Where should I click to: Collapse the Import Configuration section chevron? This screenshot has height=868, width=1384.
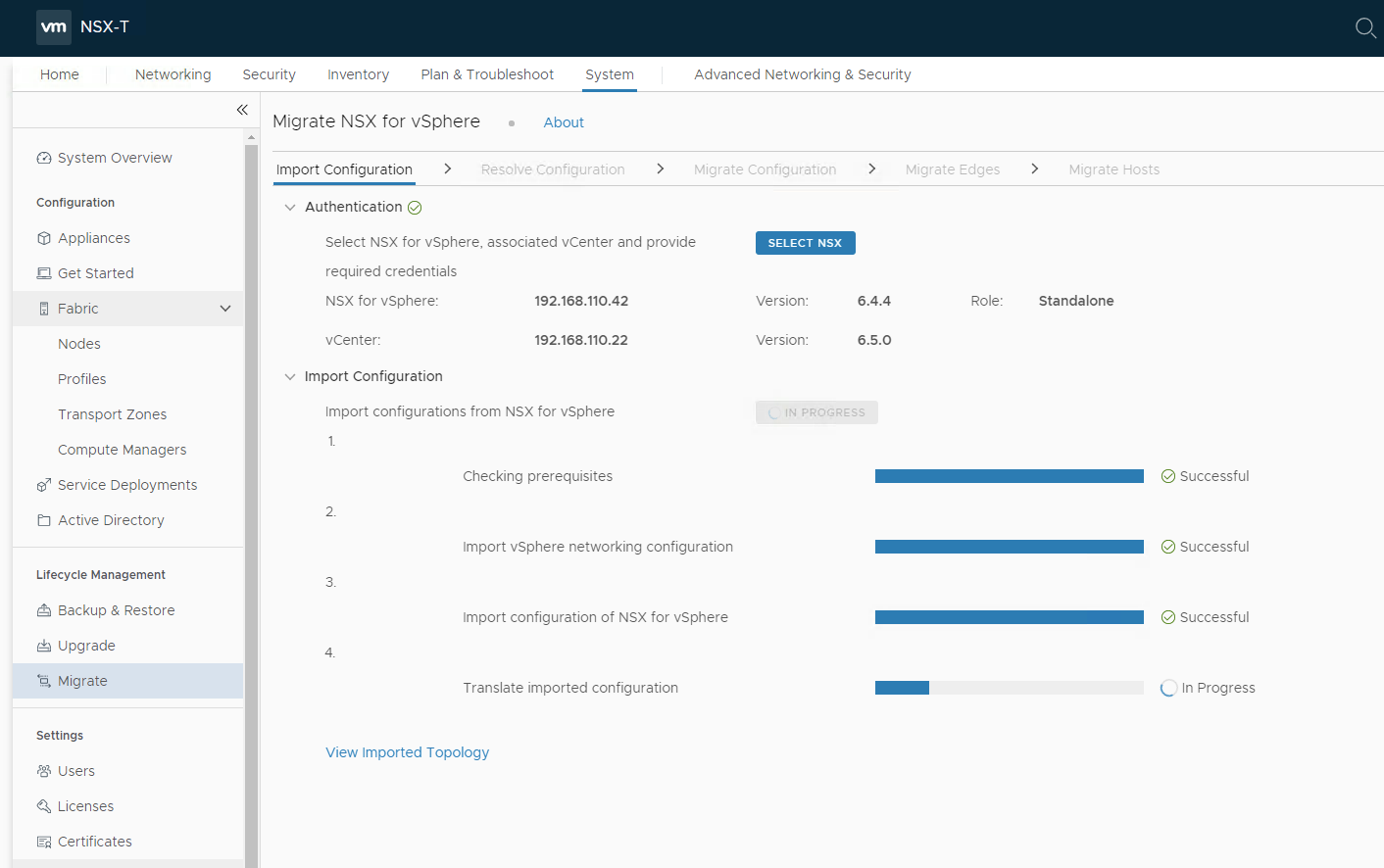click(290, 376)
